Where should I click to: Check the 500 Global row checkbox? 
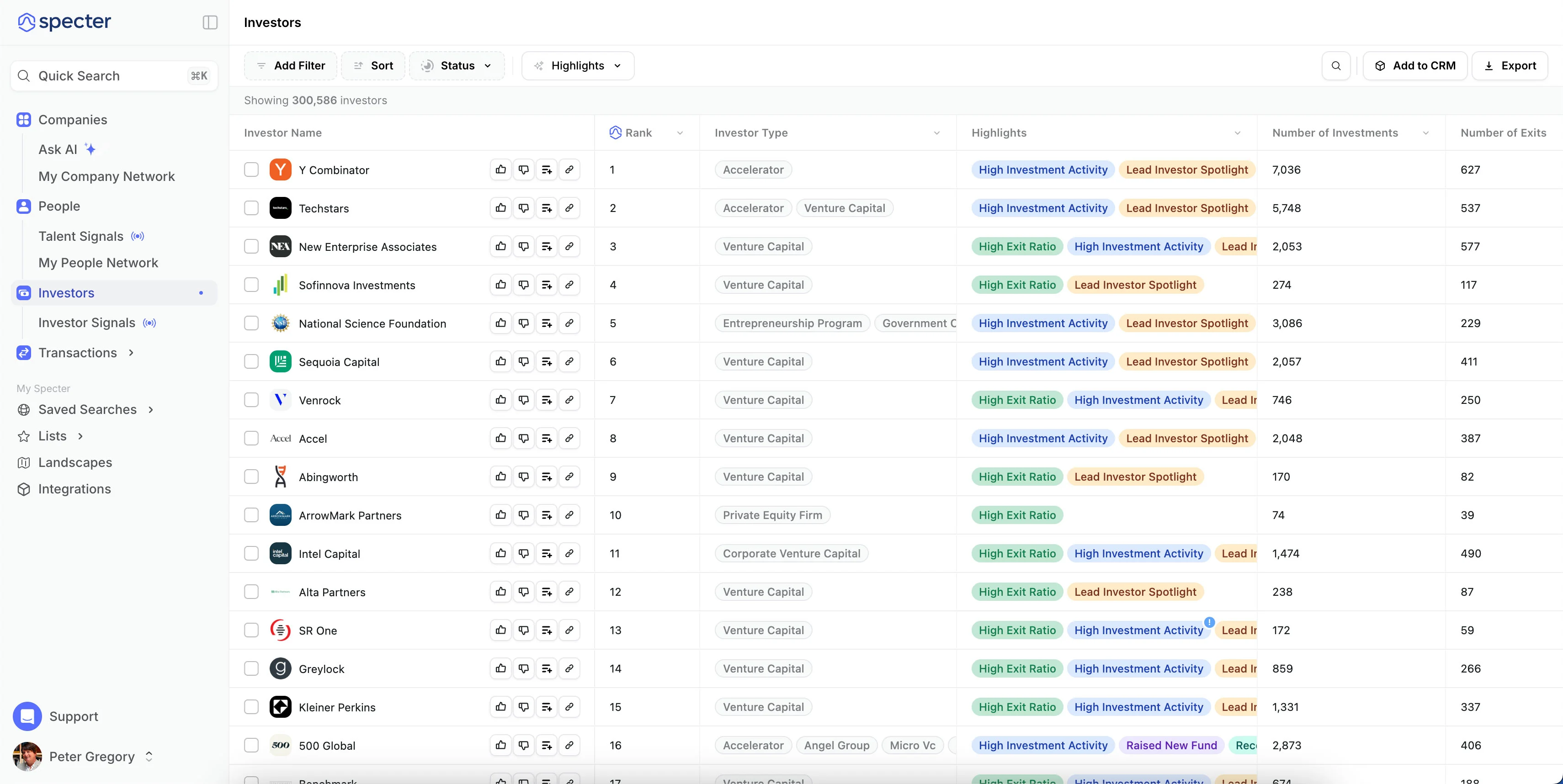(x=251, y=745)
